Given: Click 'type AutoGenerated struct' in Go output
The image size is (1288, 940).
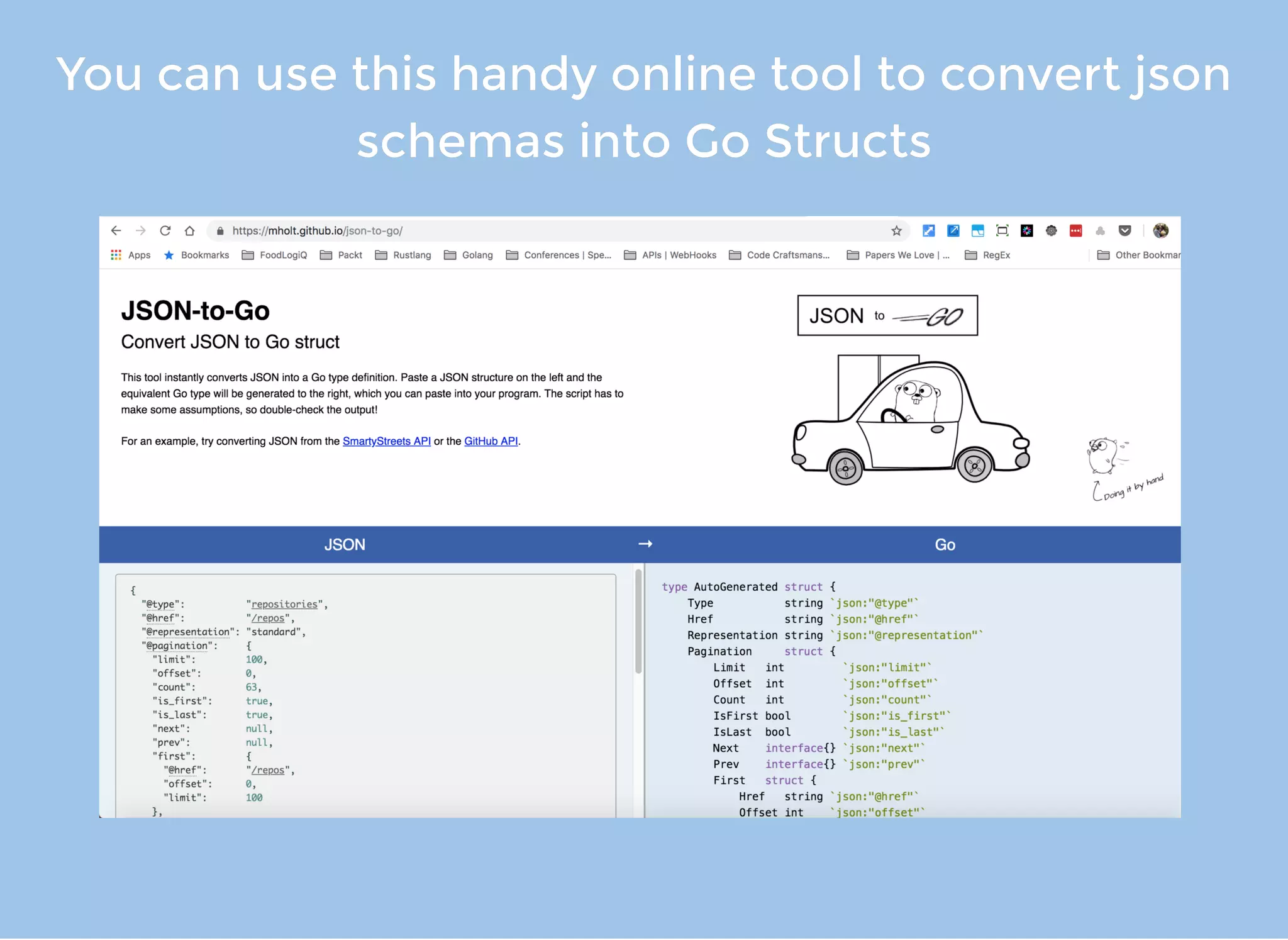Looking at the screenshot, I should (748, 587).
